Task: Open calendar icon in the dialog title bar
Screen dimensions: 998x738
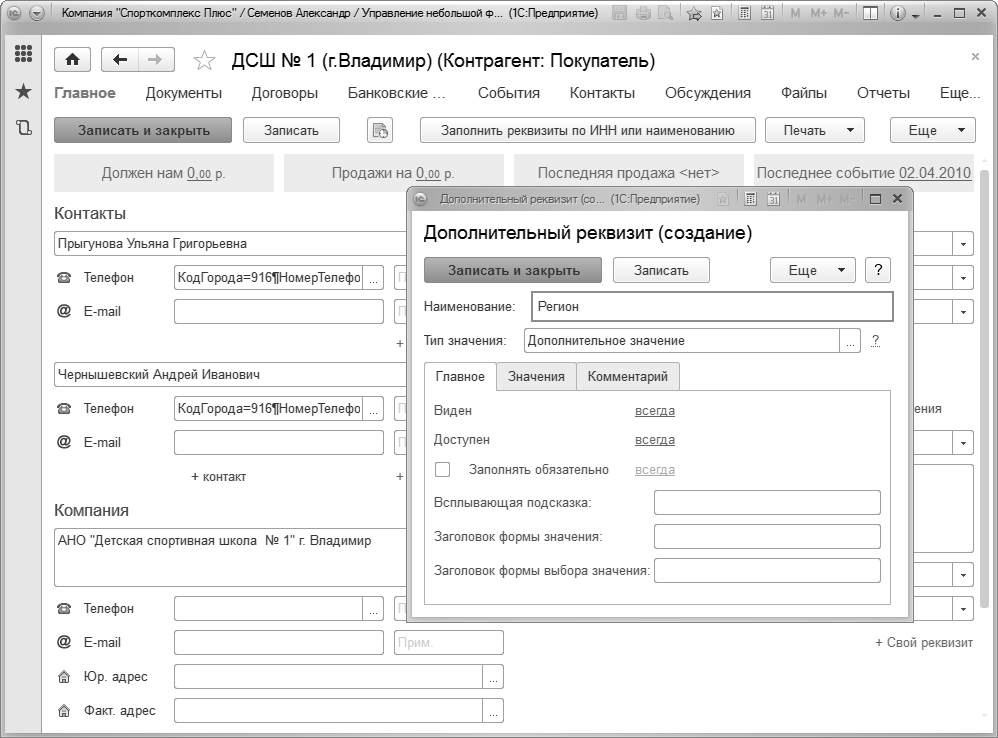Action: (773, 199)
